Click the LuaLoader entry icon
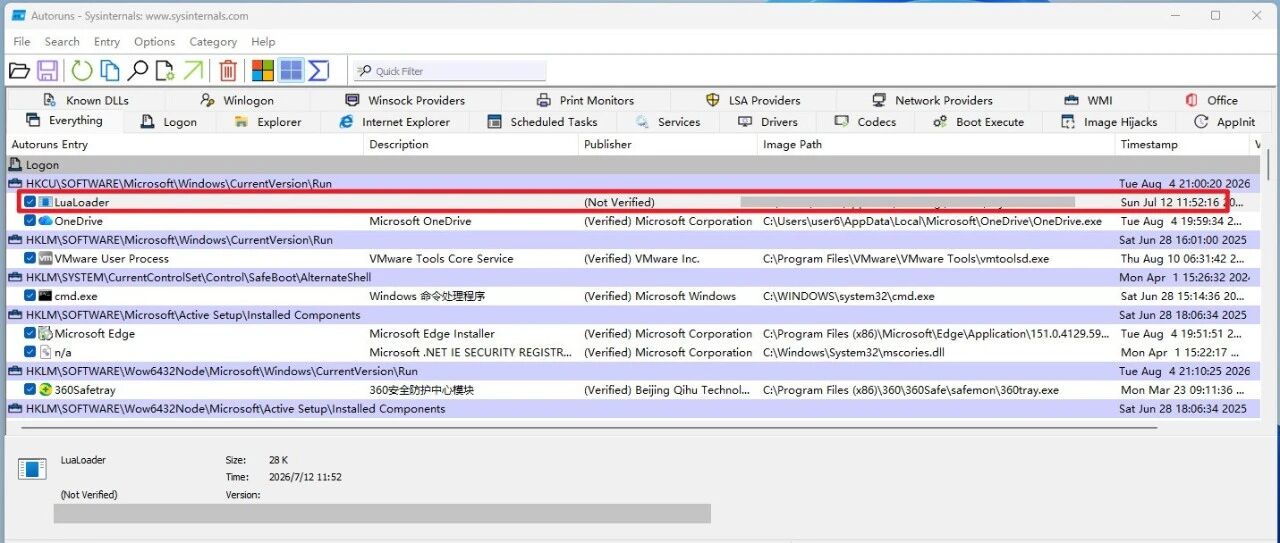 pyautogui.click(x=45, y=202)
